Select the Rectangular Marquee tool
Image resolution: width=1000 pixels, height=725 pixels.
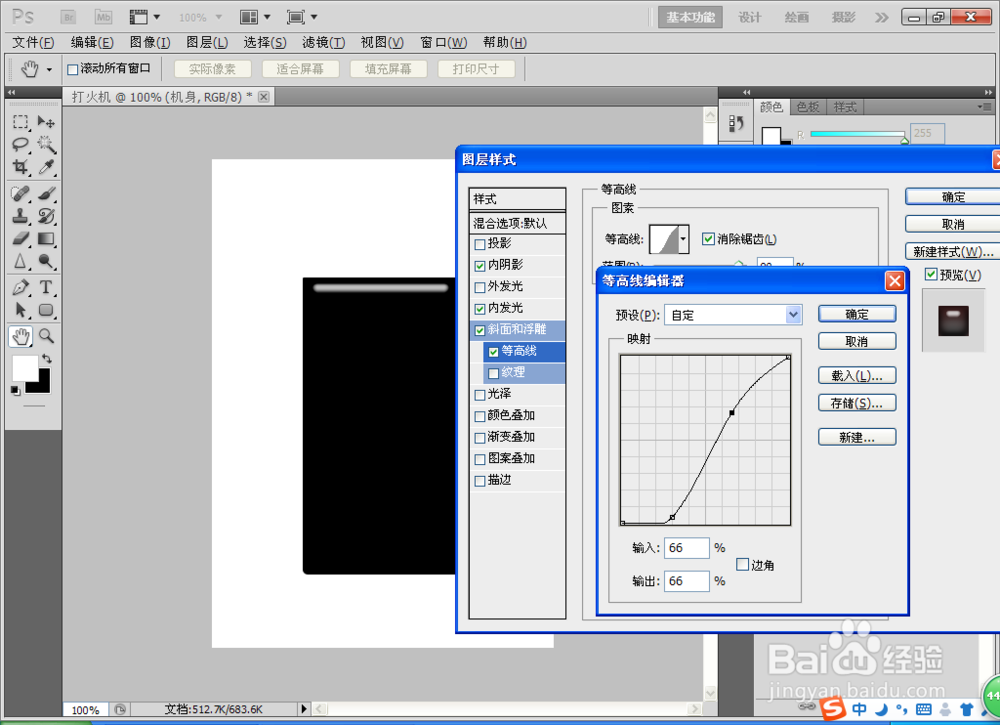click(x=20, y=121)
